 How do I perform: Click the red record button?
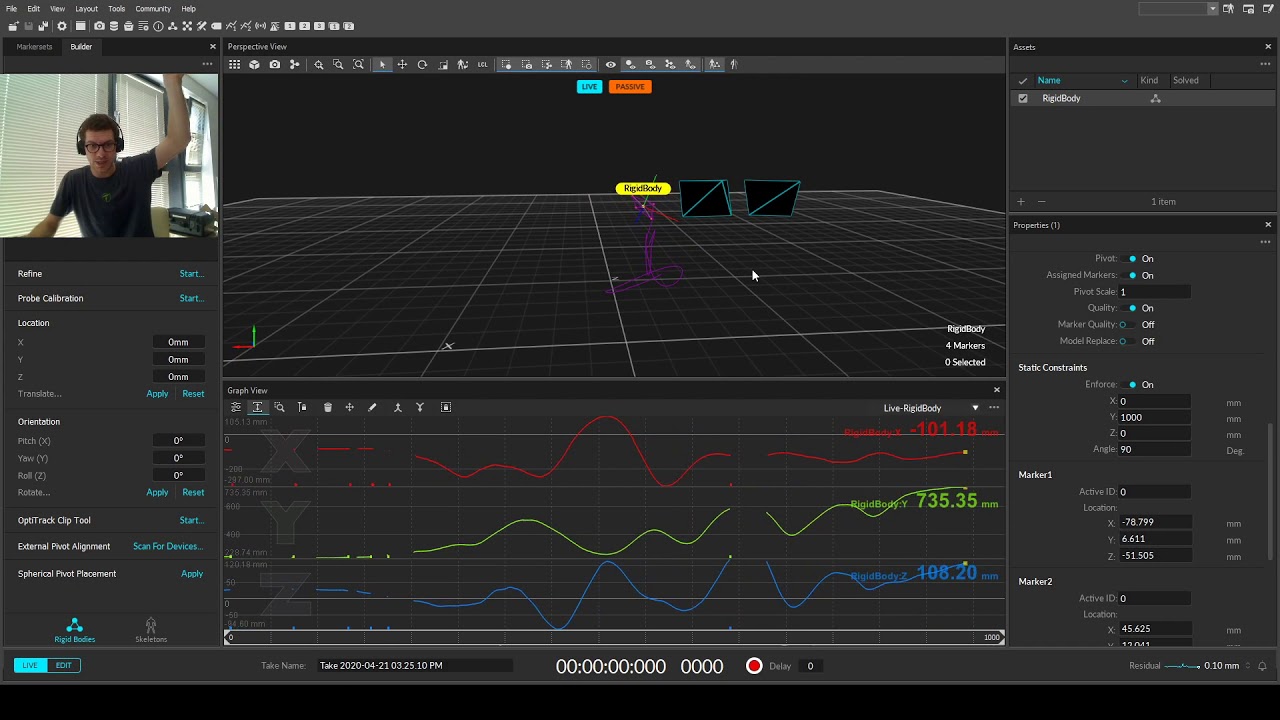click(x=754, y=666)
